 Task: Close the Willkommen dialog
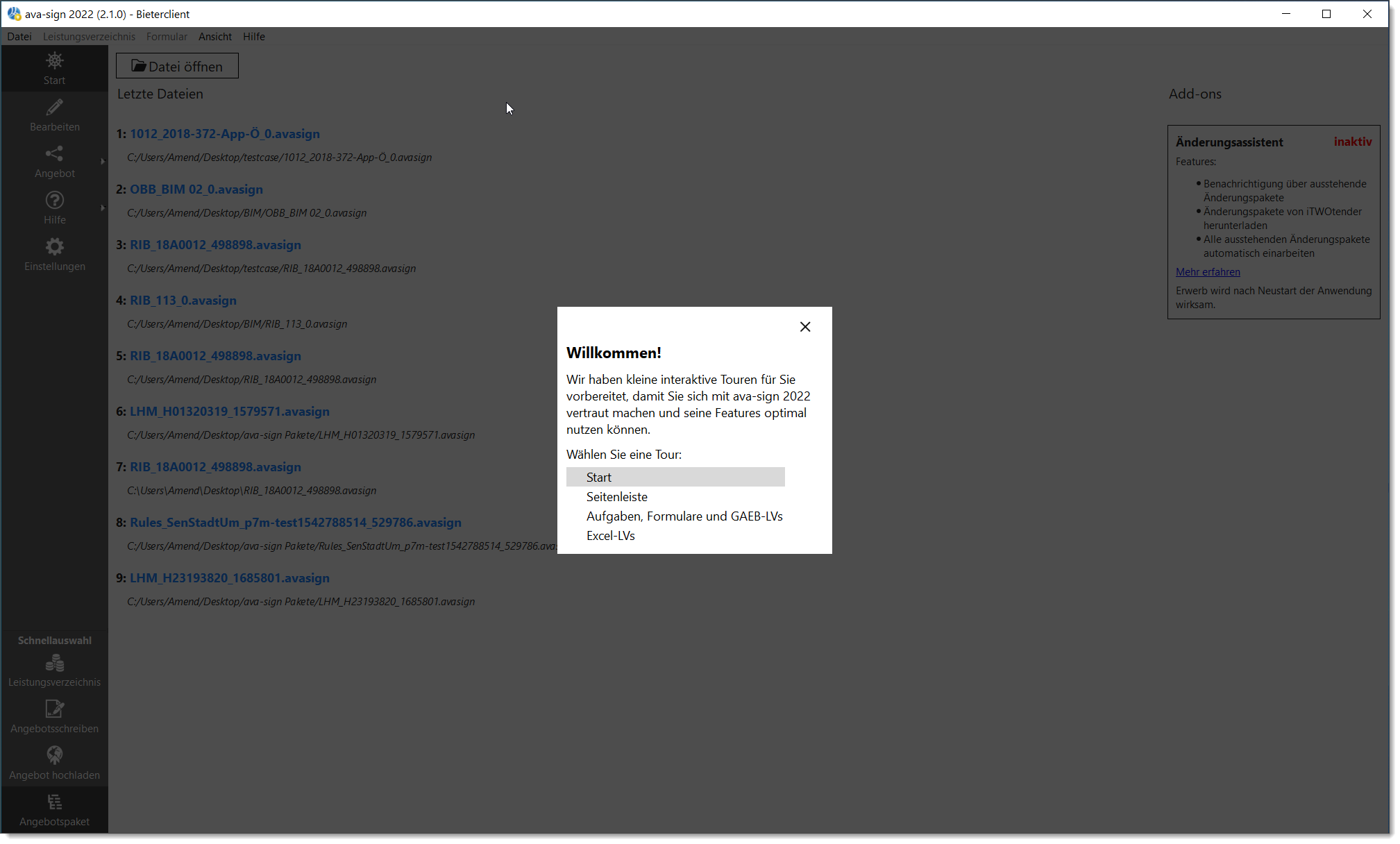pos(805,326)
